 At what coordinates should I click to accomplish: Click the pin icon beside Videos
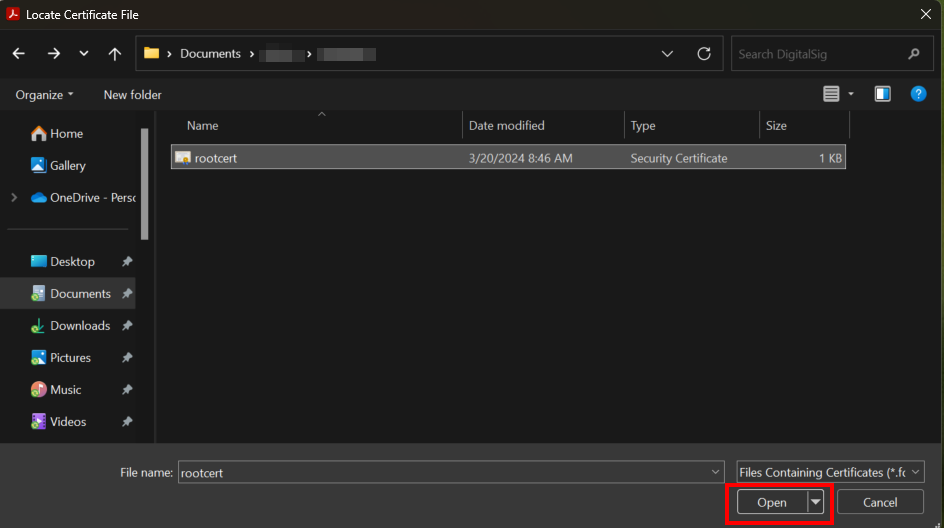click(127, 421)
